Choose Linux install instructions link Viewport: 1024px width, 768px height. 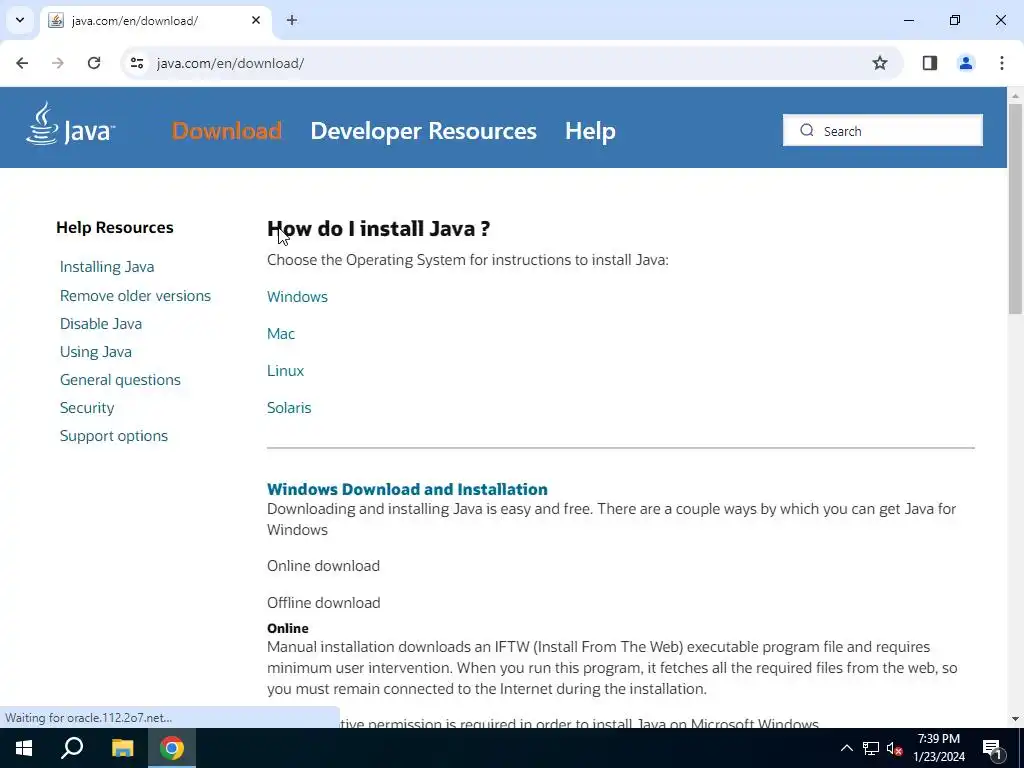coord(285,370)
